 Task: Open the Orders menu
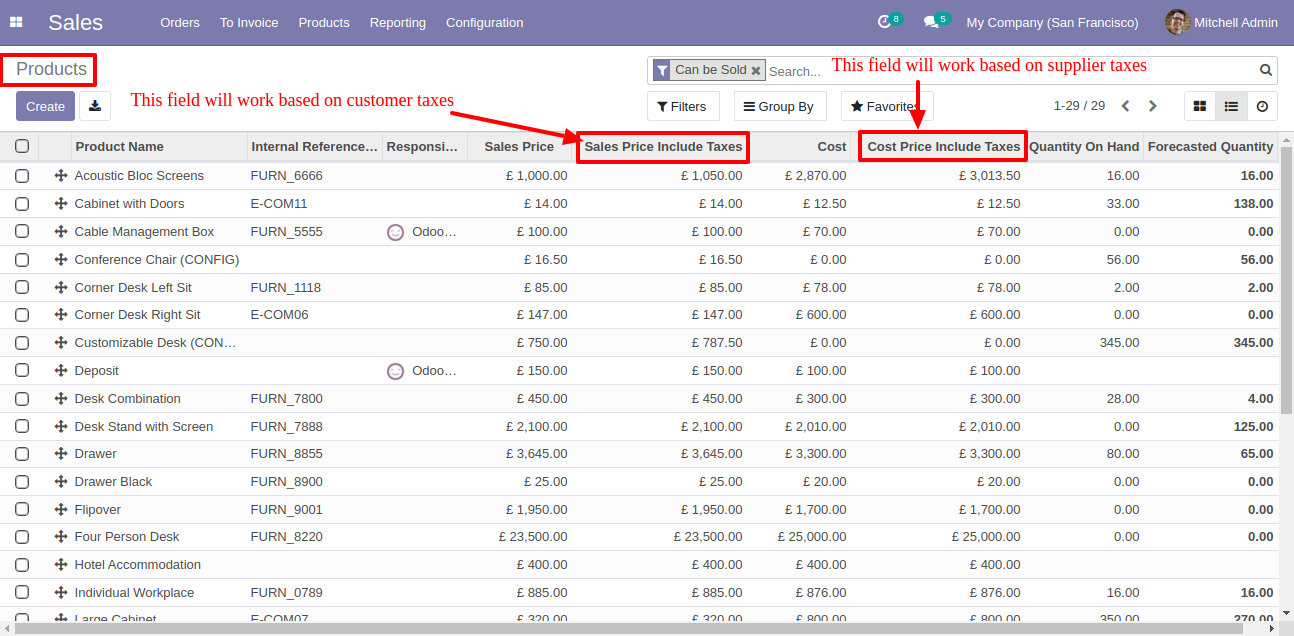click(x=180, y=22)
